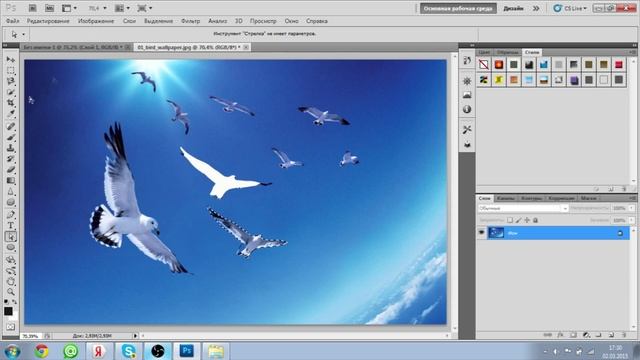
Task: Switch to the Дизайн workspace
Action: pyautogui.click(x=513, y=8)
